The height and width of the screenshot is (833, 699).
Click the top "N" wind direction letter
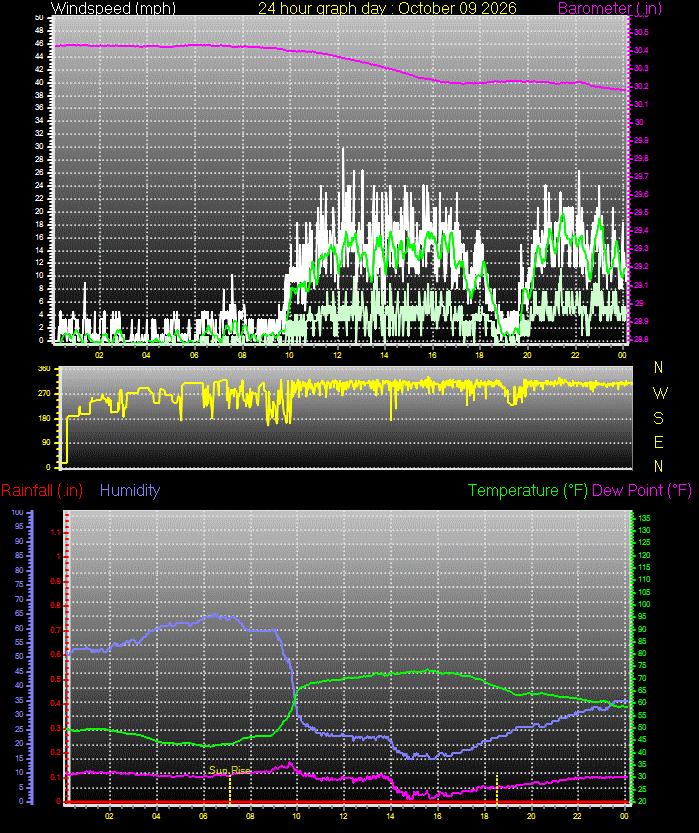point(659,367)
